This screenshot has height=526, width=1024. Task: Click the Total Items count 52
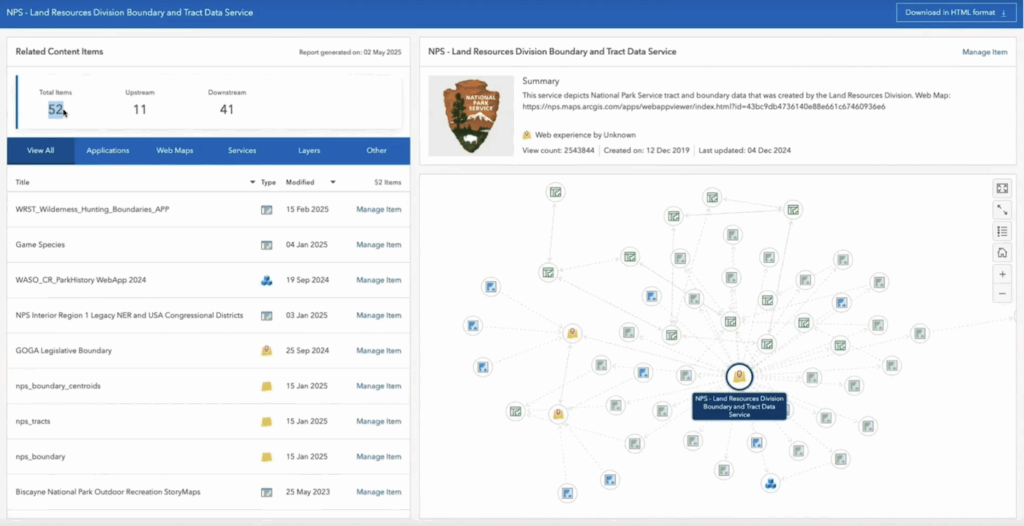tap(56, 109)
